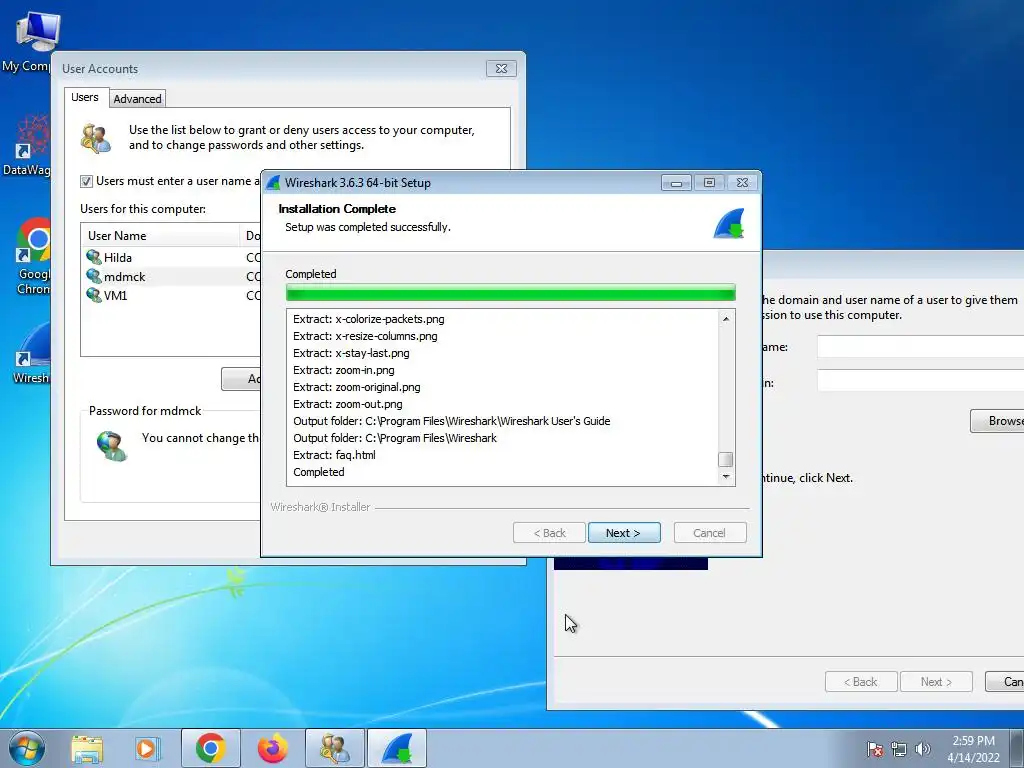Screen dimensions: 1024x768
Task: Click the Next button in the add-user wizard
Action: [936, 682]
